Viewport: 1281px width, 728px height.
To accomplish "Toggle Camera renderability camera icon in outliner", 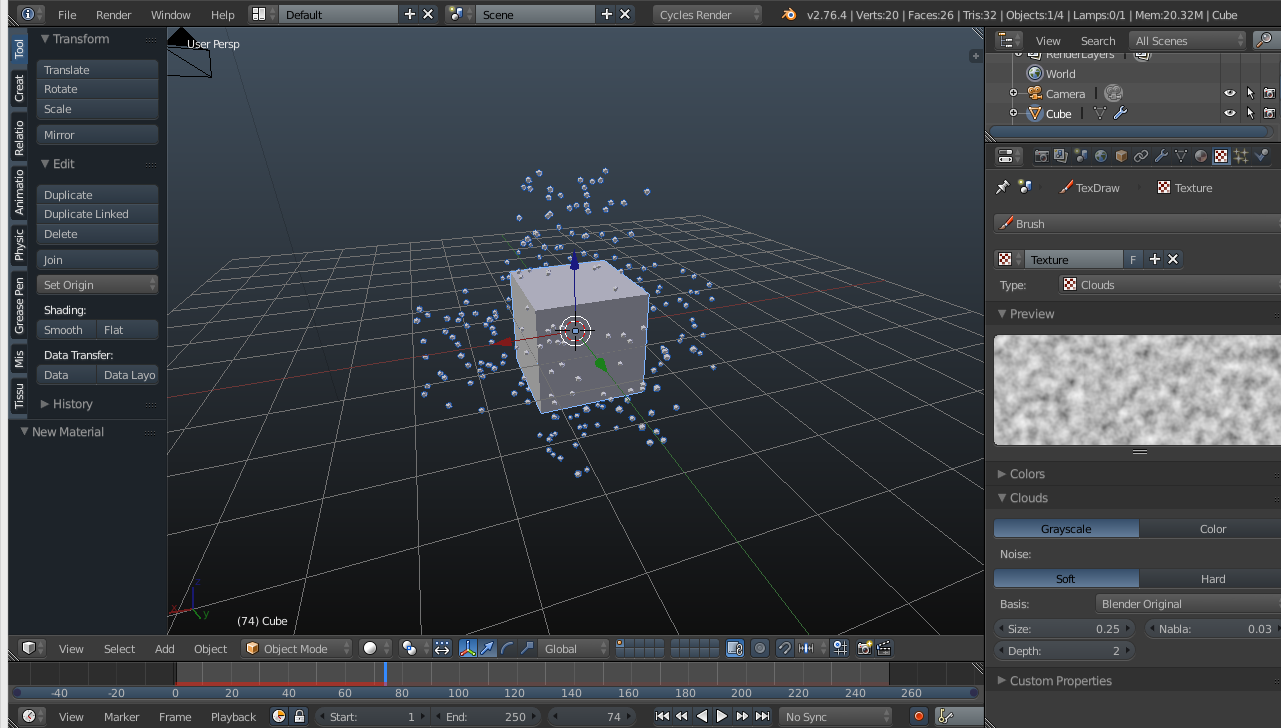I will tap(1269, 93).
